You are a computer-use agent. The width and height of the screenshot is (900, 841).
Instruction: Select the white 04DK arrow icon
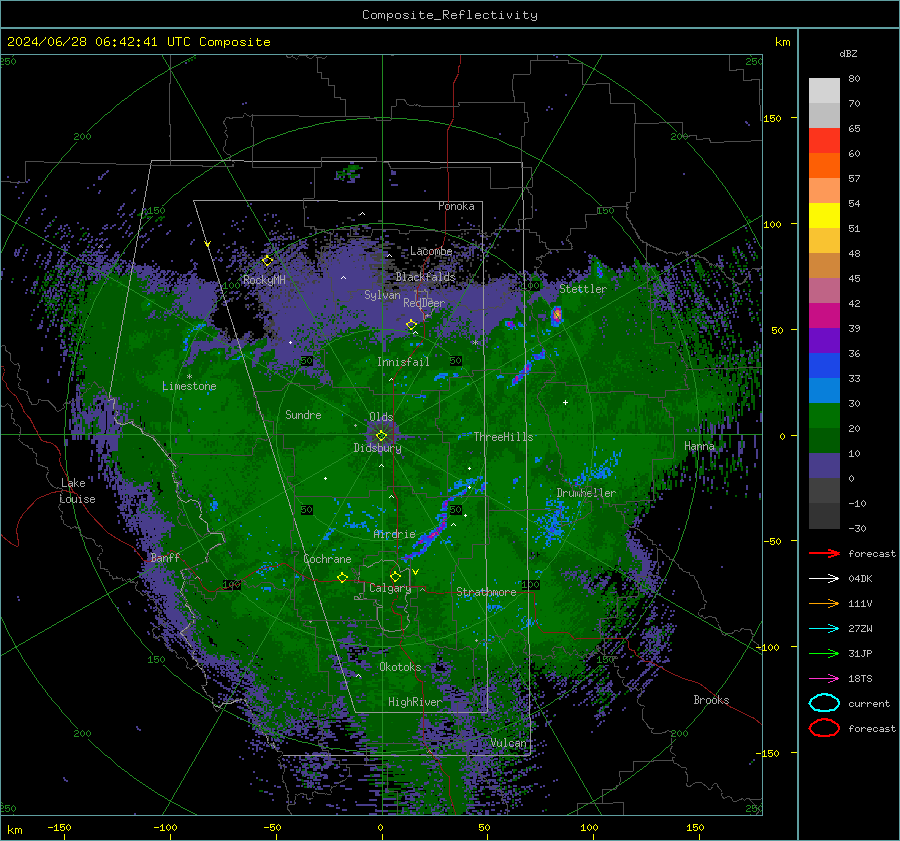[824, 579]
